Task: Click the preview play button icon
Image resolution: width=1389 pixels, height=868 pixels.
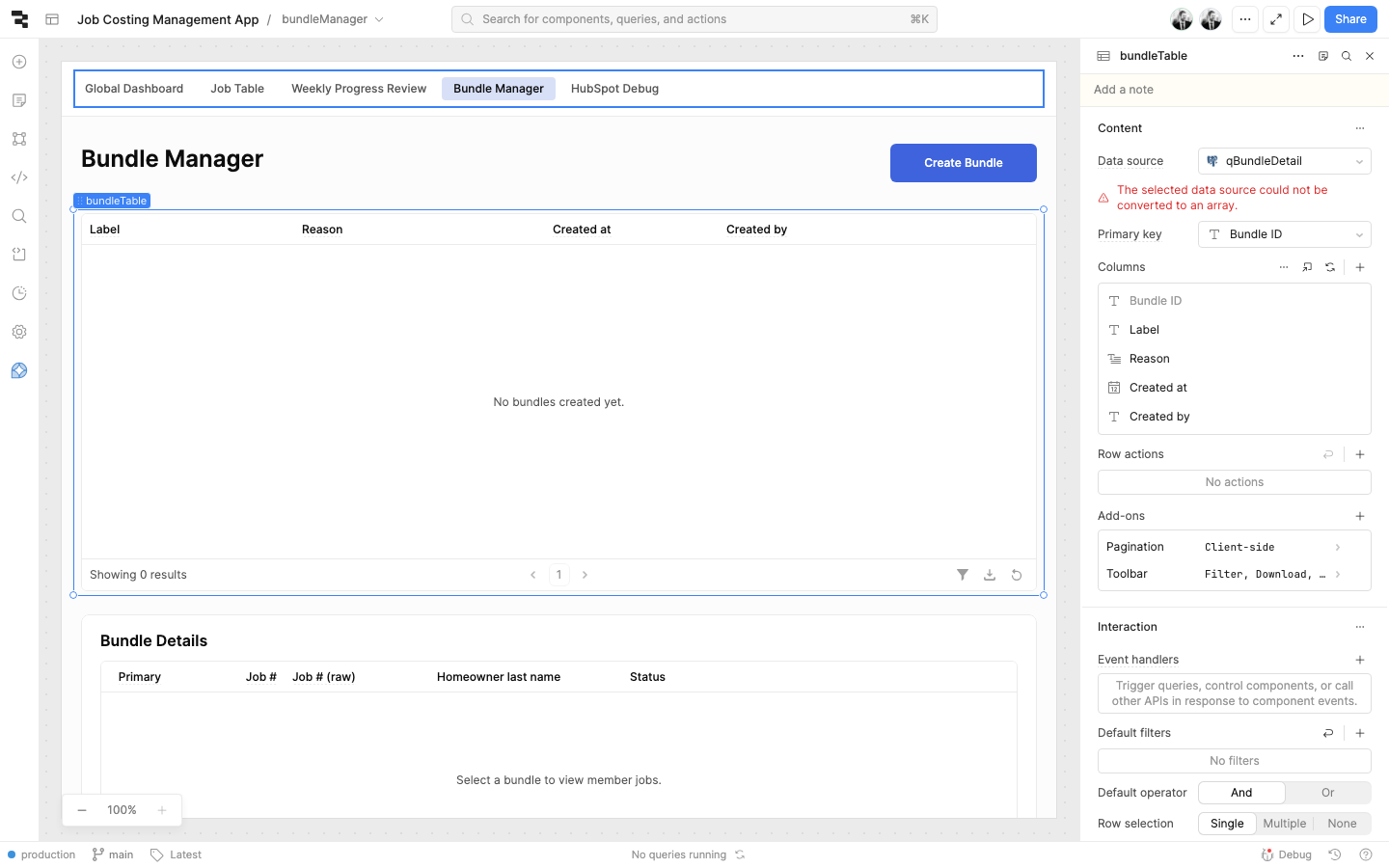Action: coord(1307,19)
